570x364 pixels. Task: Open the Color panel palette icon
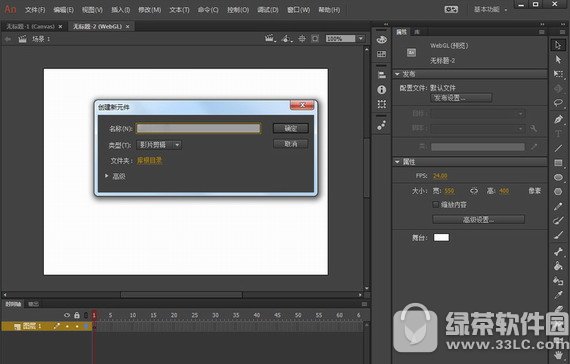click(381, 40)
